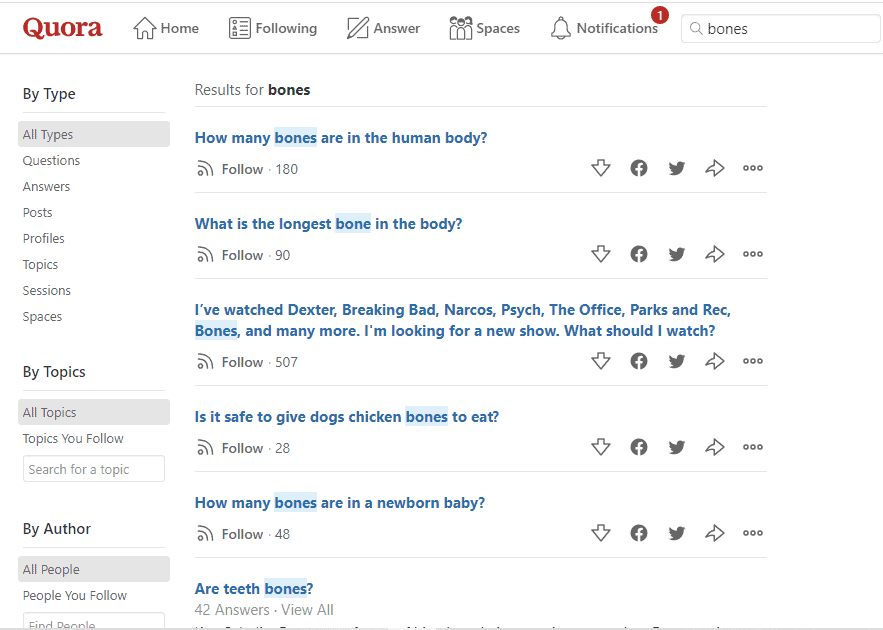
Task: Tweet the longest bone question
Action: point(677,254)
